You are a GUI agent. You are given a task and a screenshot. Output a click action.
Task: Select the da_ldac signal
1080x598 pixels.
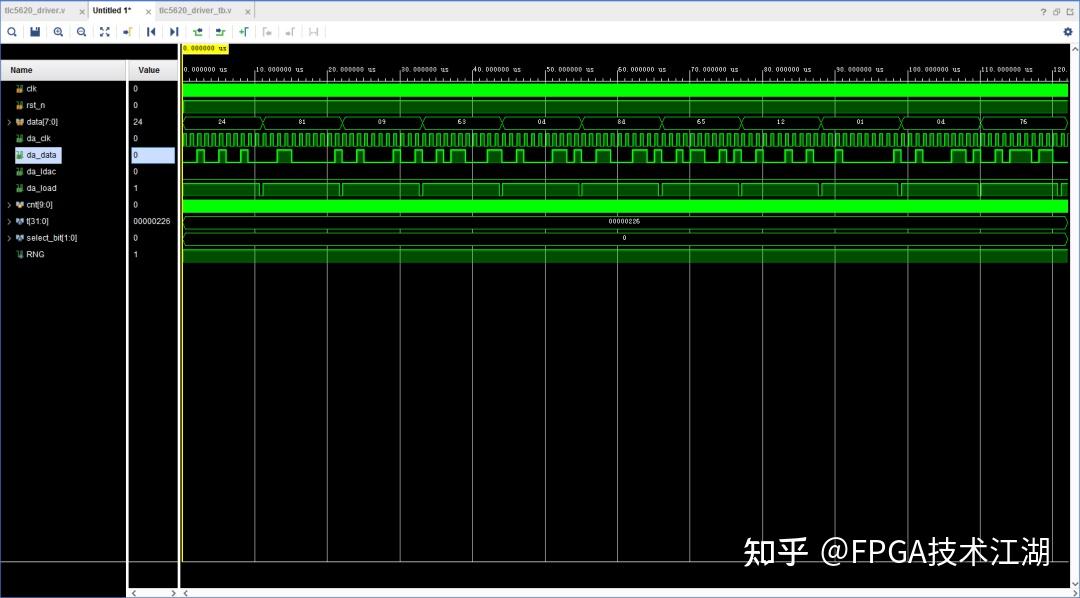(41, 172)
